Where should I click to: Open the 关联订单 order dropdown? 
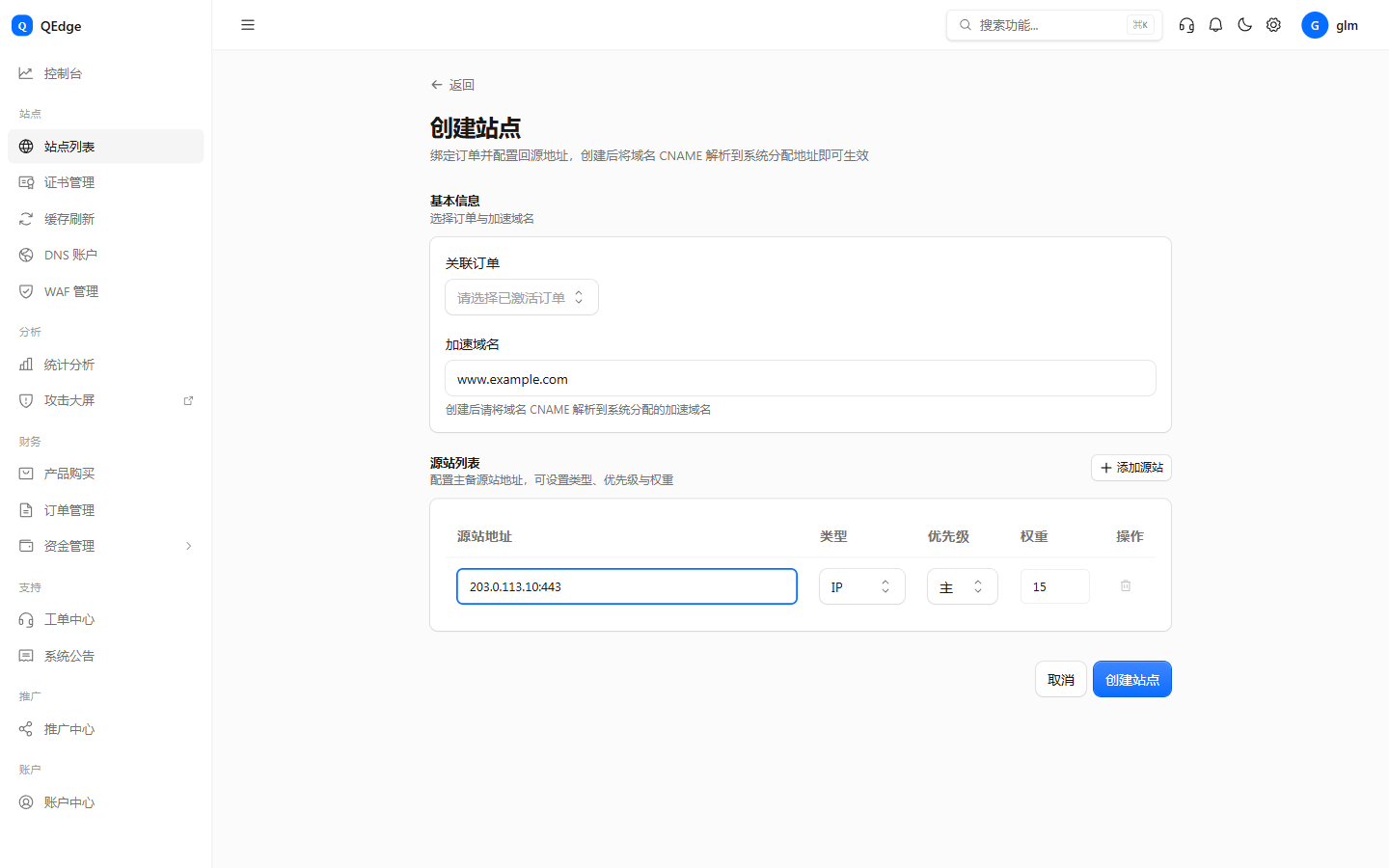click(522, 297)
